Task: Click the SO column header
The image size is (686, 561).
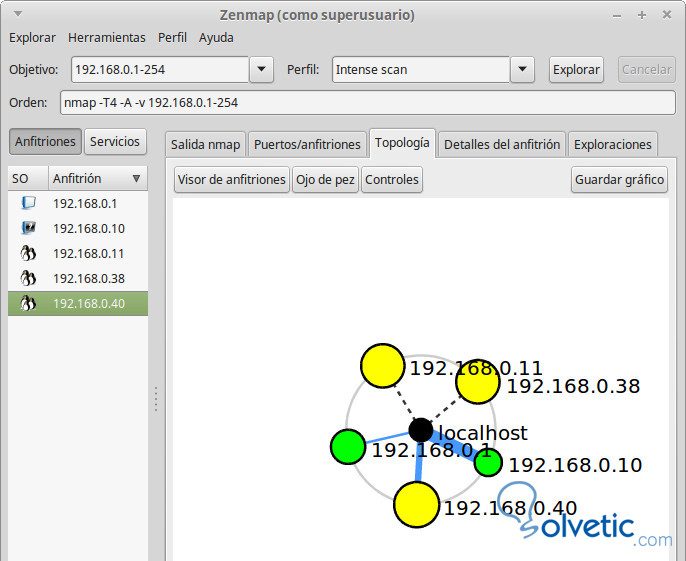Action: coord(28,179)
